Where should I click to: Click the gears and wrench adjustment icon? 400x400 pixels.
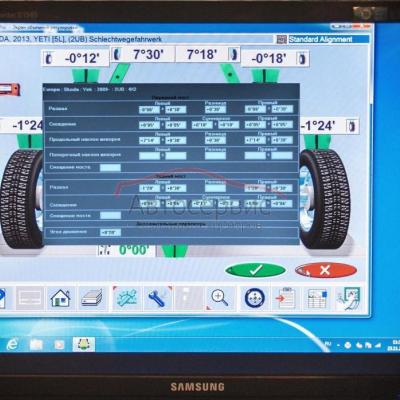(x=126, y=298)
